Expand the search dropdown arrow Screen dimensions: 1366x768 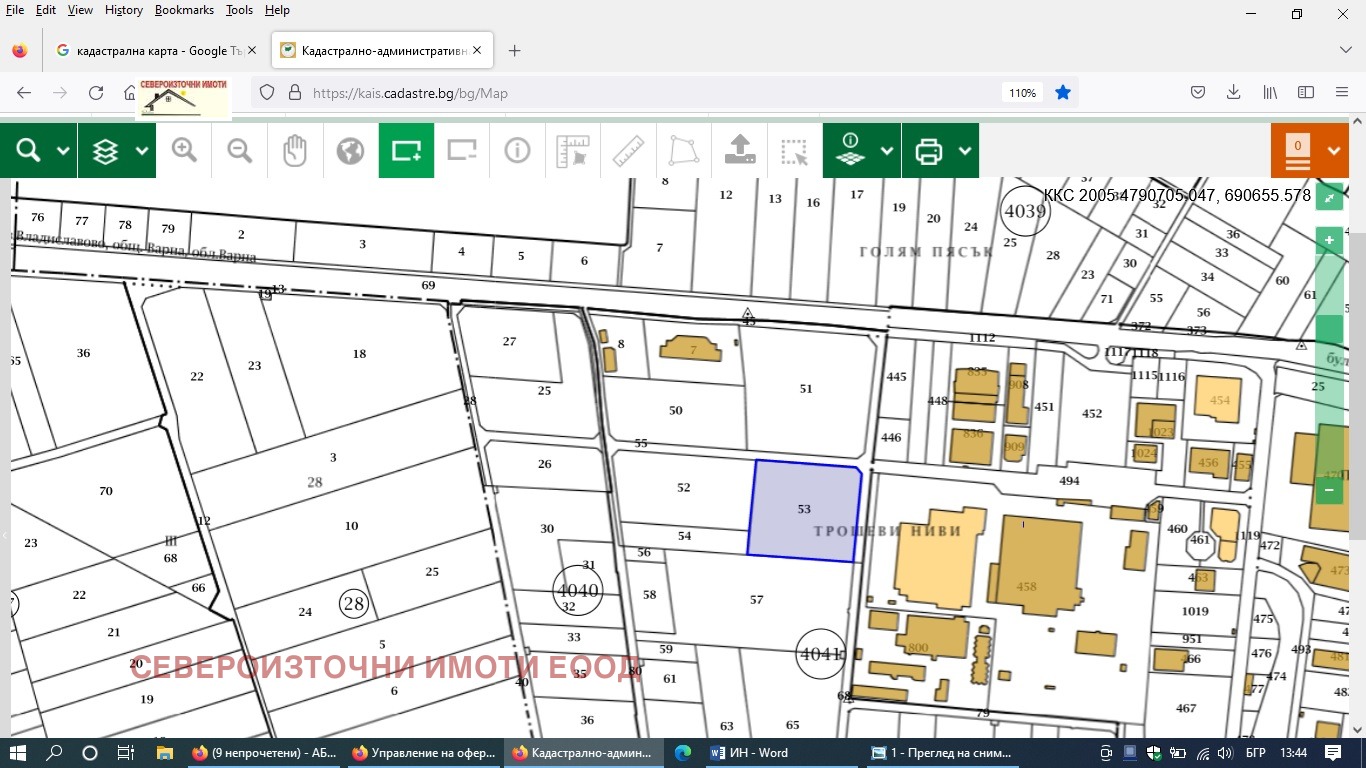click(63, 151)
